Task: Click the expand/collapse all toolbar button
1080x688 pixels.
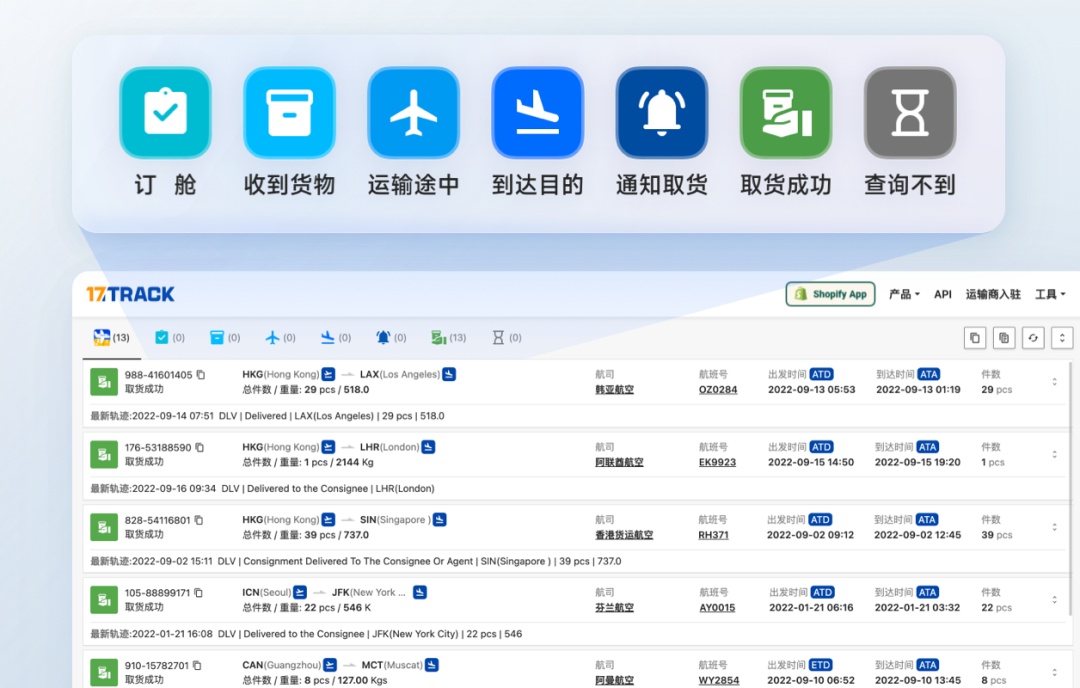Action: [x=1062, y=337]
